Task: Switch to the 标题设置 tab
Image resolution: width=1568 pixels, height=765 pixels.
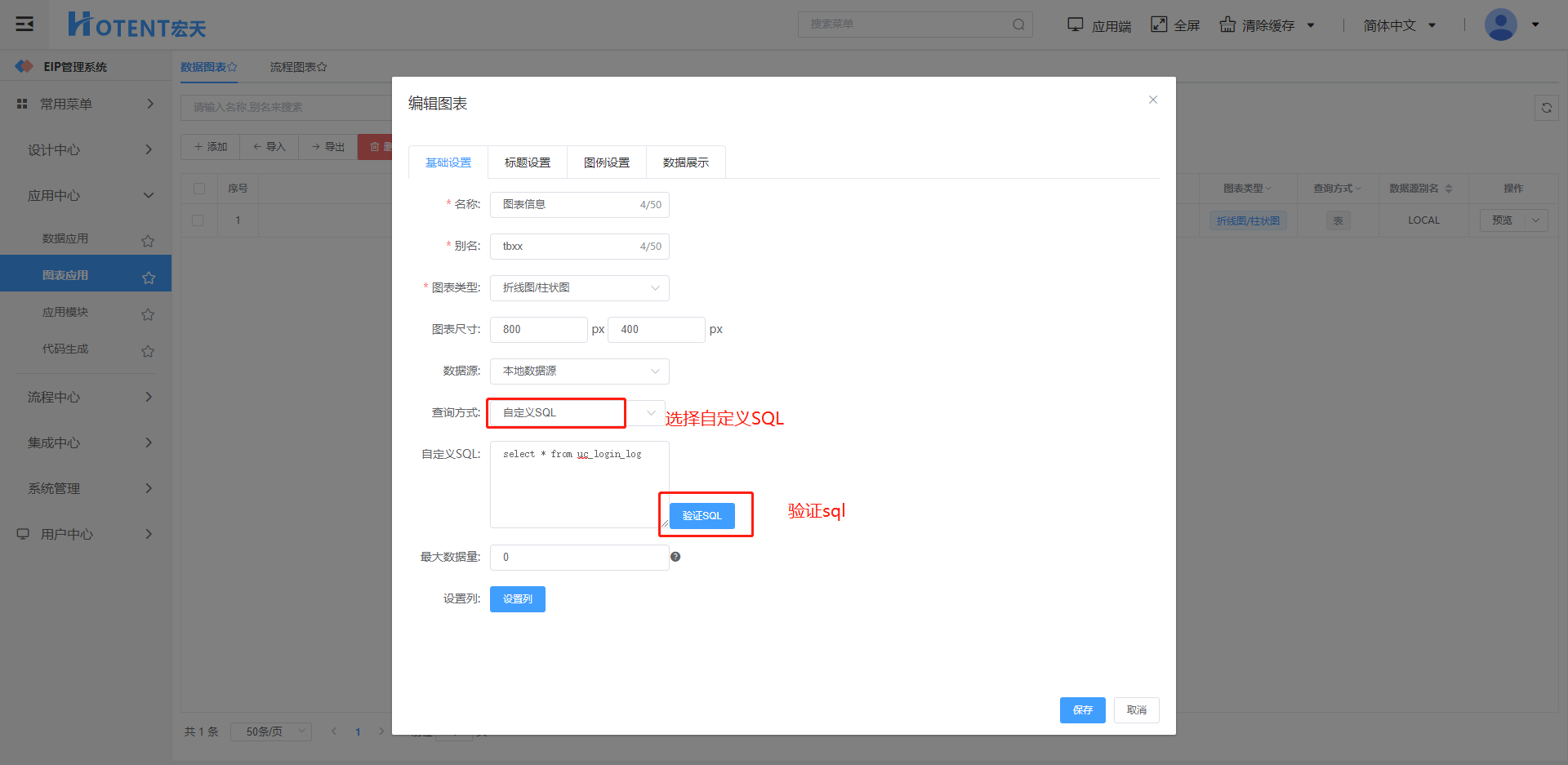Action: pyautogui.click(x=527, y=162)
